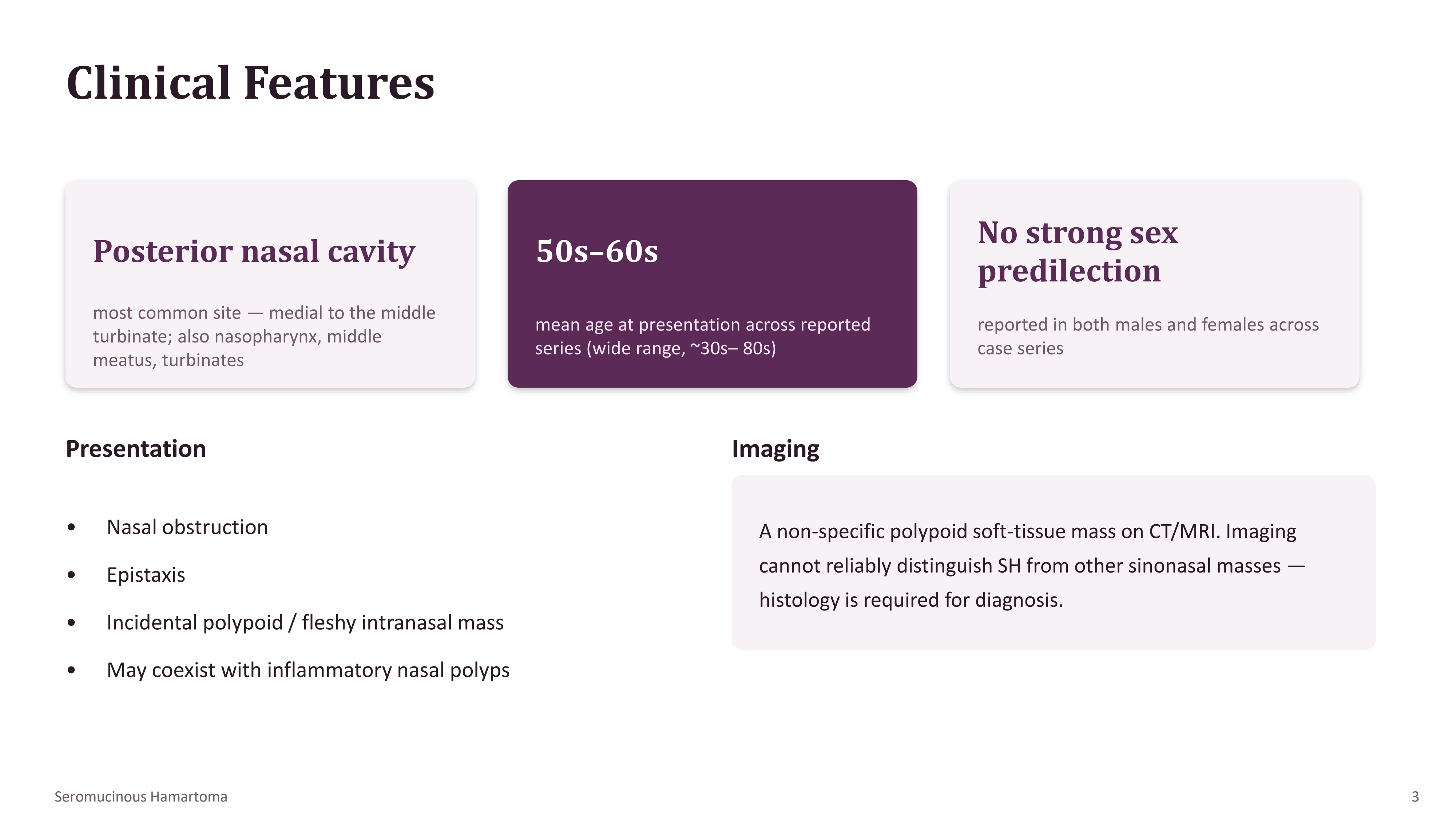Click the light imaging text box background
Image resolution: width=1456 pixels, height=819 pixels.
[1053, 633]
